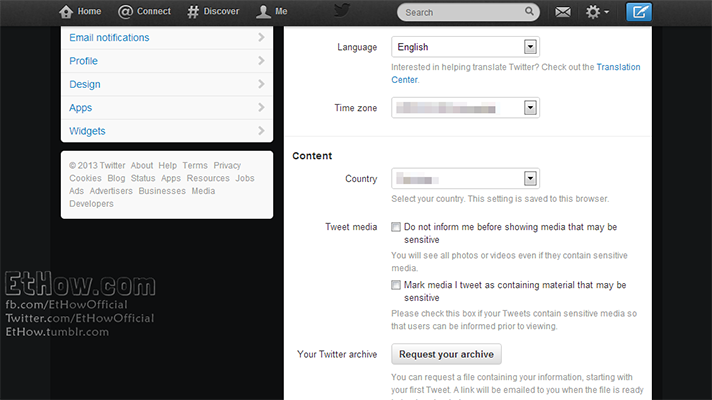The height and width of the screenshot is (400, 712).
Task: Check 'Mark media I tweet' as sensitive
Action: [x=396, y=285]
